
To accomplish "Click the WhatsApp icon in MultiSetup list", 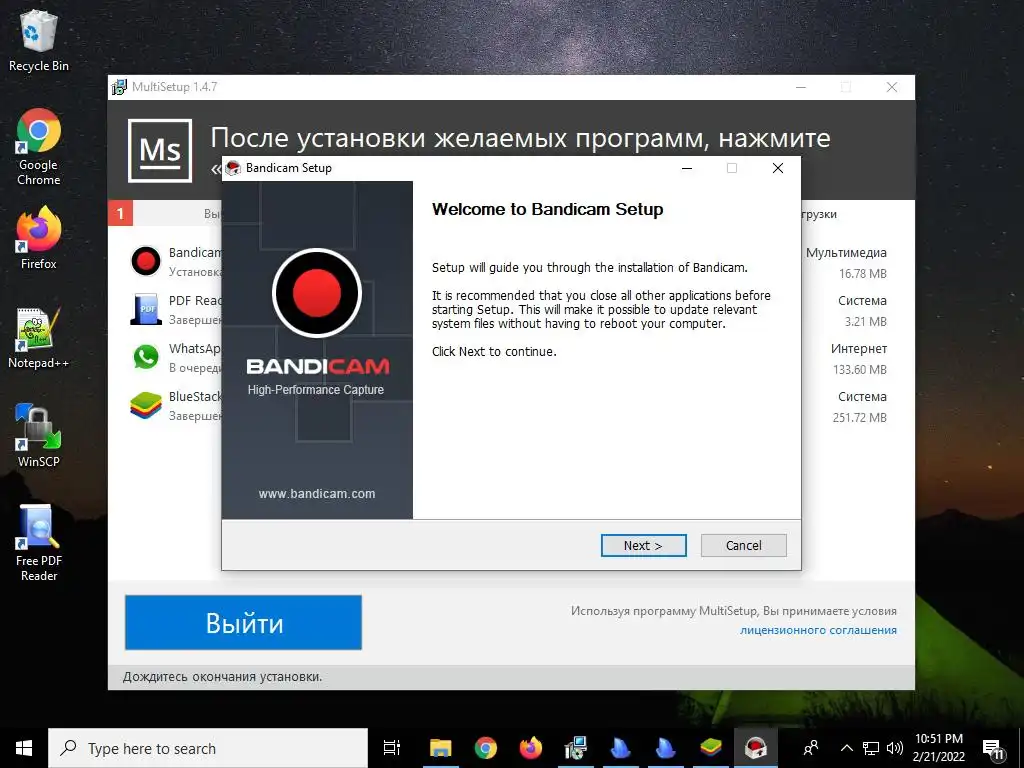I will pos(146,357).
